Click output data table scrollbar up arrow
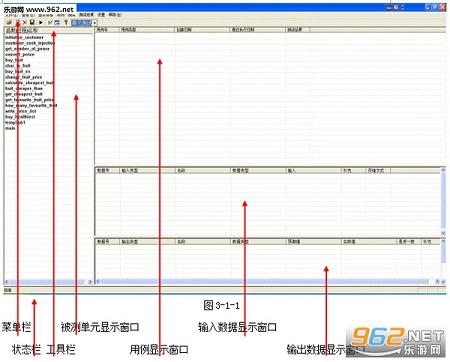 pyautogui.click(x=443, y=241)
